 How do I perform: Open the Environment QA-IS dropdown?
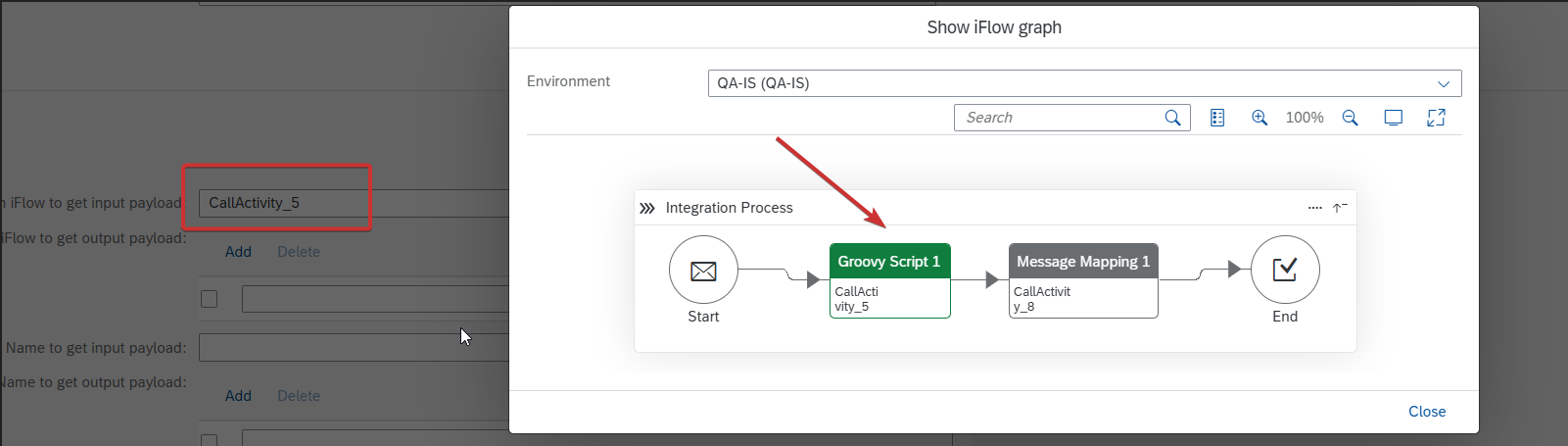click(x=1084, y=83)
